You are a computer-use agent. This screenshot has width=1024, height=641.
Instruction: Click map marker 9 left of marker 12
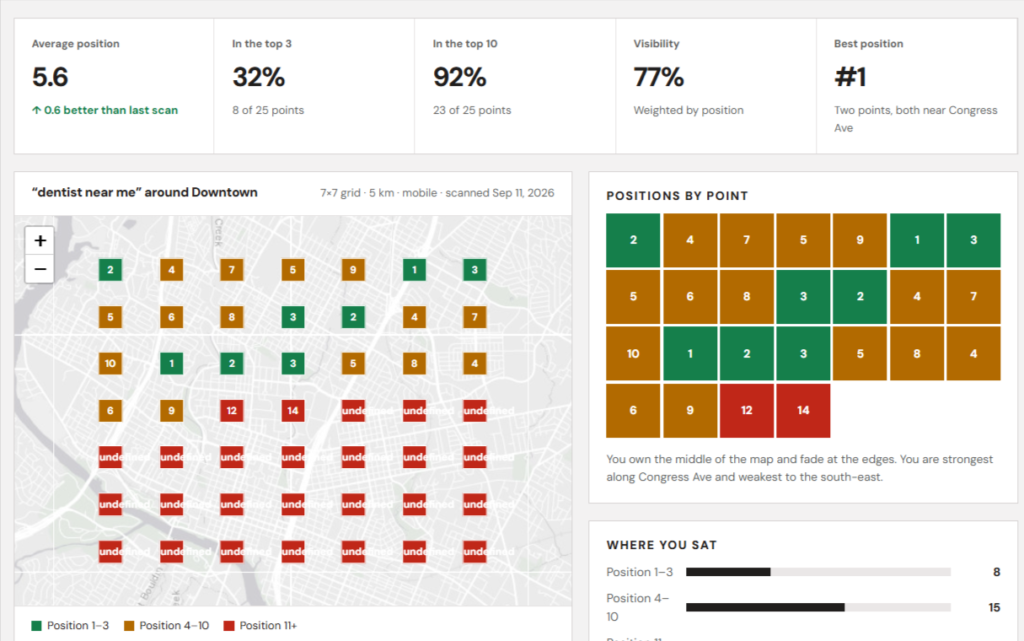click(172, 411)
